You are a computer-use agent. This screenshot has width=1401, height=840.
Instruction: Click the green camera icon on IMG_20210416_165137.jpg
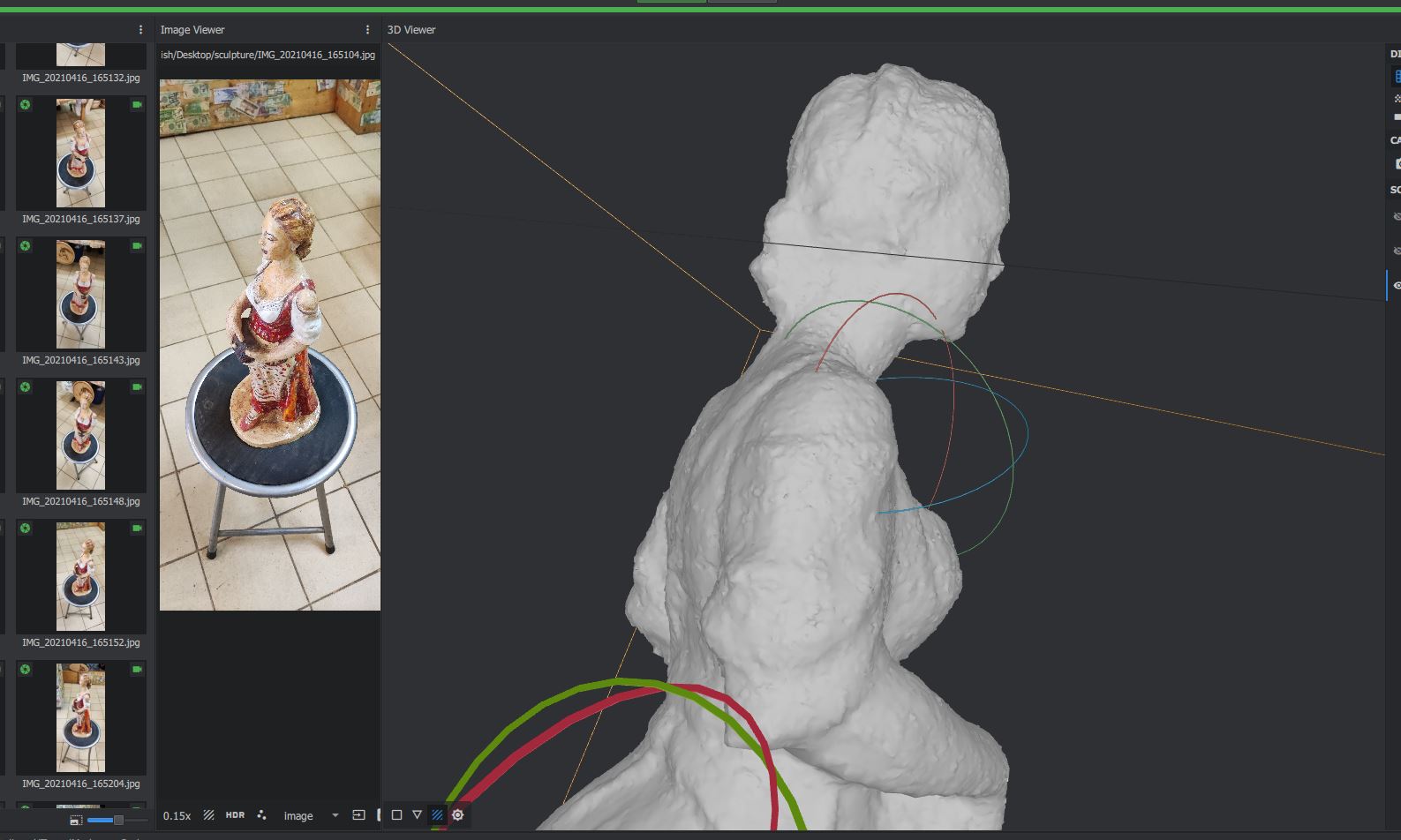(x=137, y=104)
